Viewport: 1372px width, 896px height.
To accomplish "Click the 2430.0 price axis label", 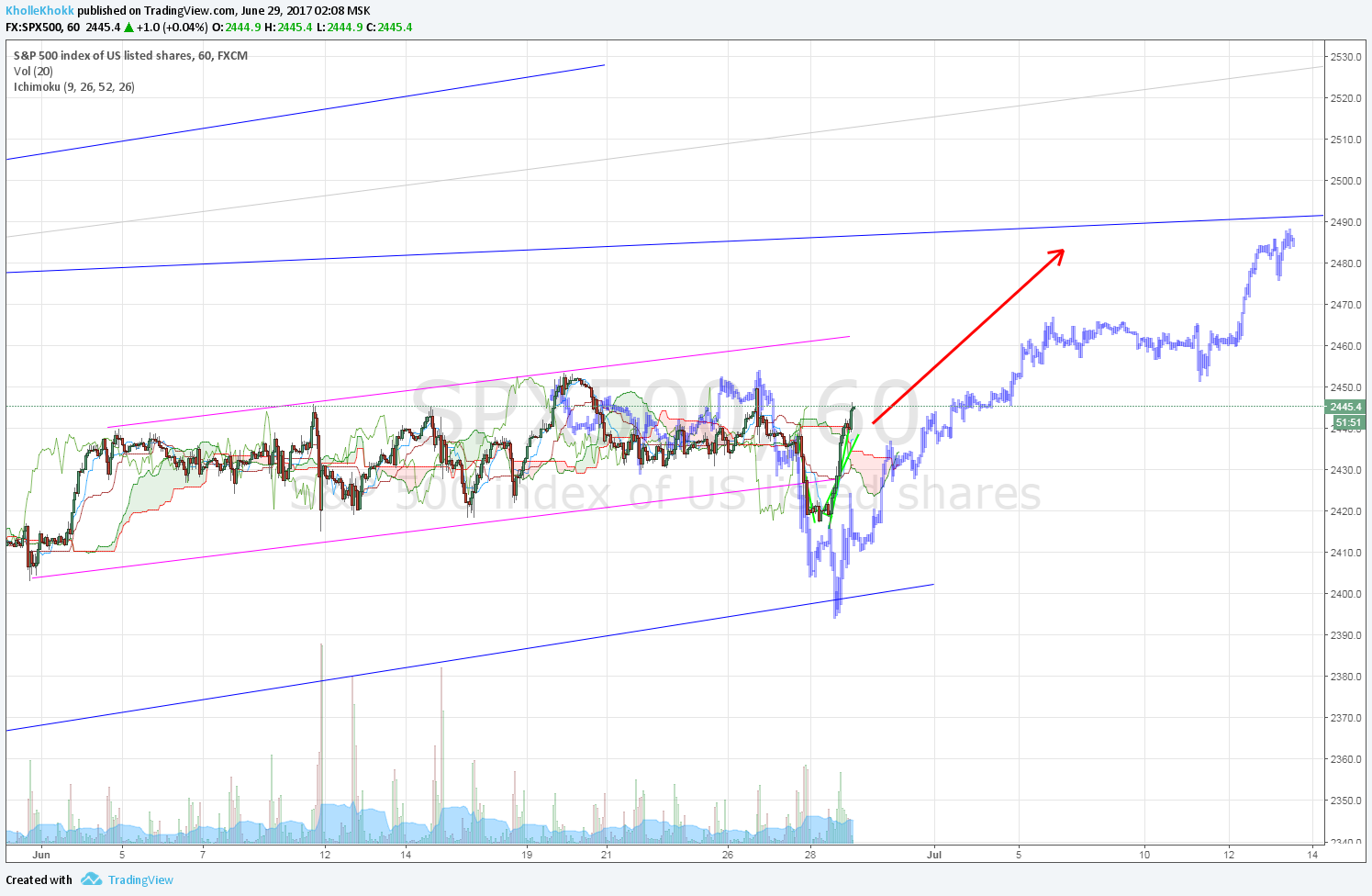I will point(1345,470).
